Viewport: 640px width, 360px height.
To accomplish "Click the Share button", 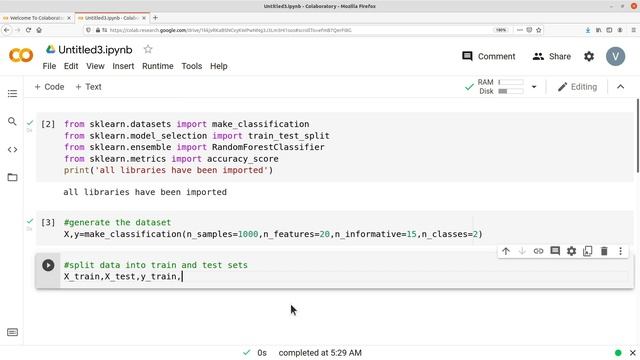I will (551, 56).
